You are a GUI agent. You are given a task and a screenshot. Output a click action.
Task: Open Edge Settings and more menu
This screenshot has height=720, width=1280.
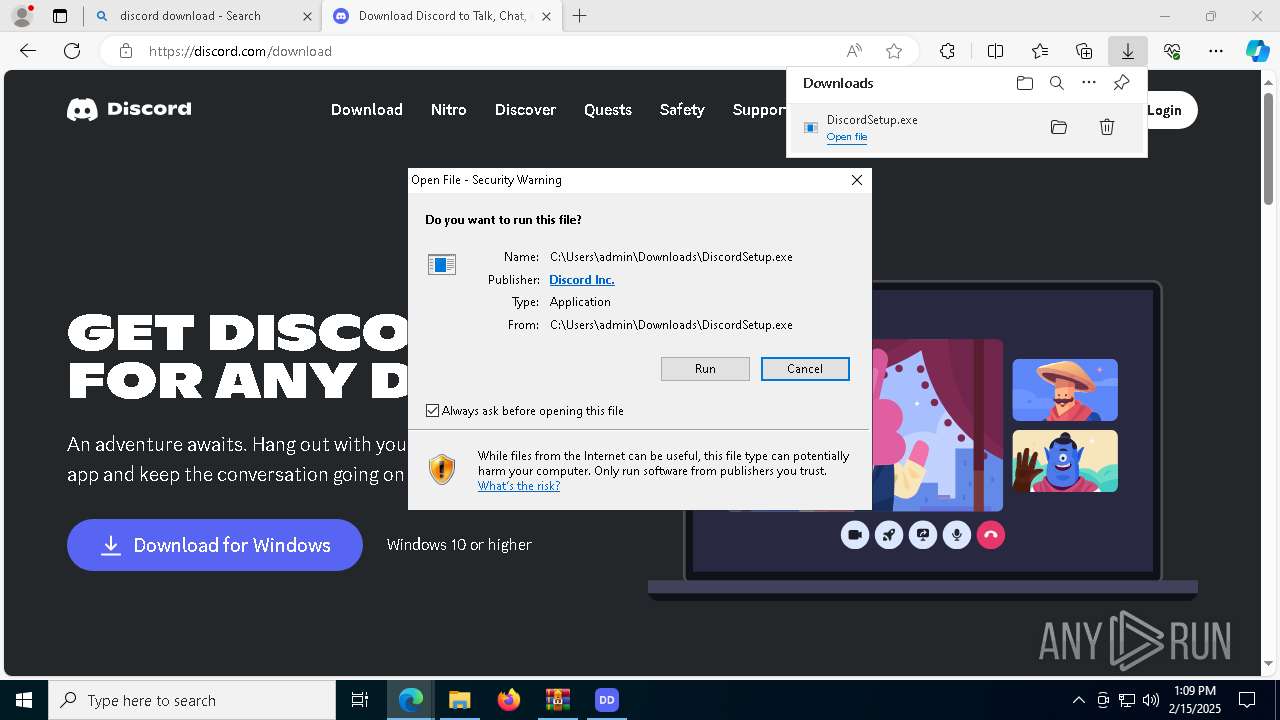1216,51
